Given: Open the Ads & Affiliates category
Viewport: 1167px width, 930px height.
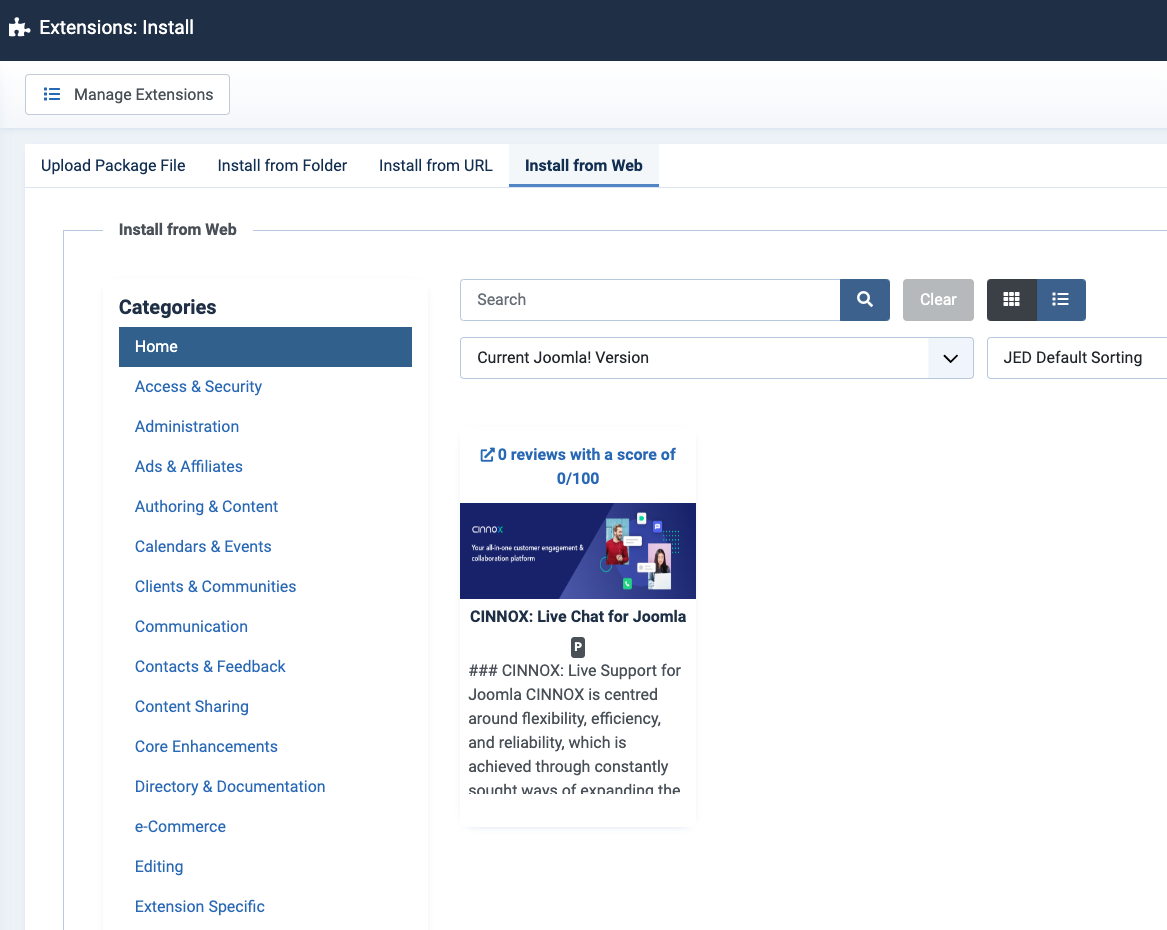Looking at the screenshot, I should [x=188, y=466].
